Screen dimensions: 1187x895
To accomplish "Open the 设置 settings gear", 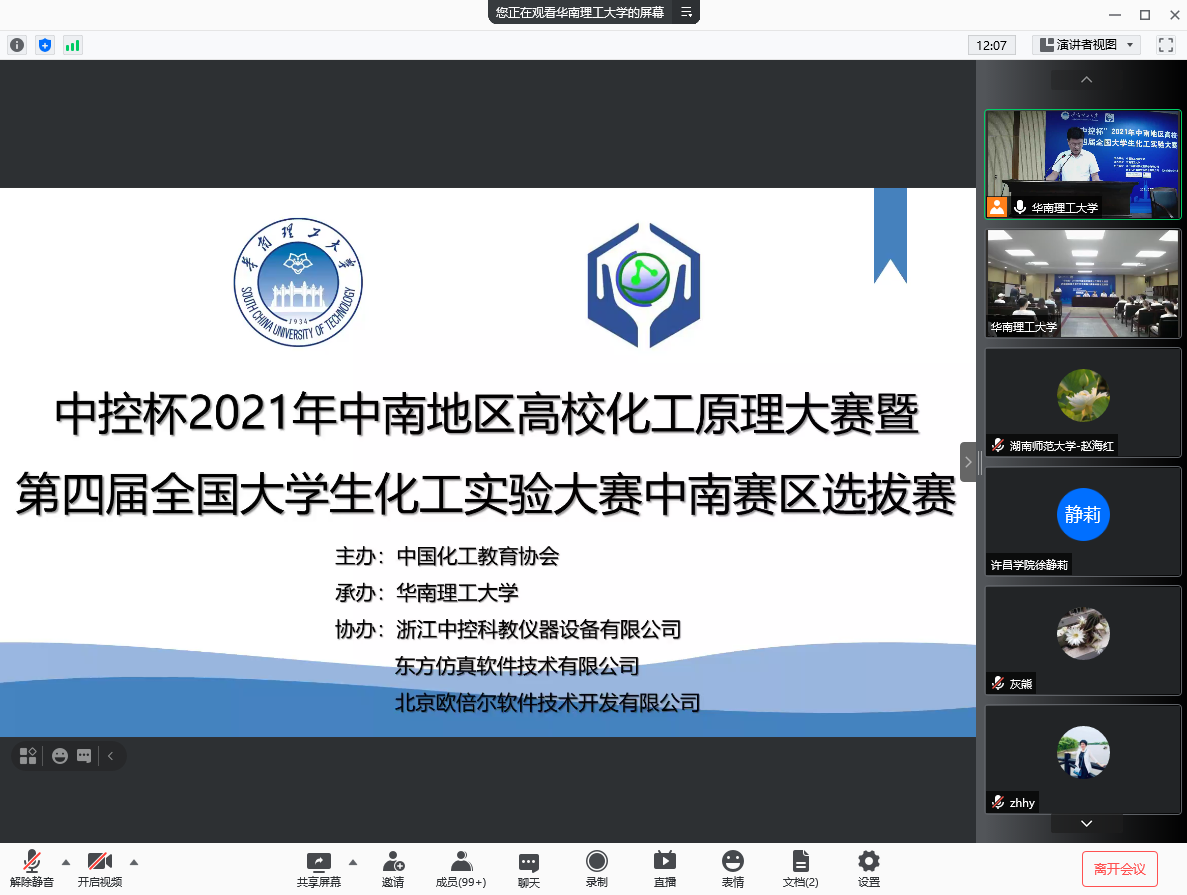I will (869, 868).
